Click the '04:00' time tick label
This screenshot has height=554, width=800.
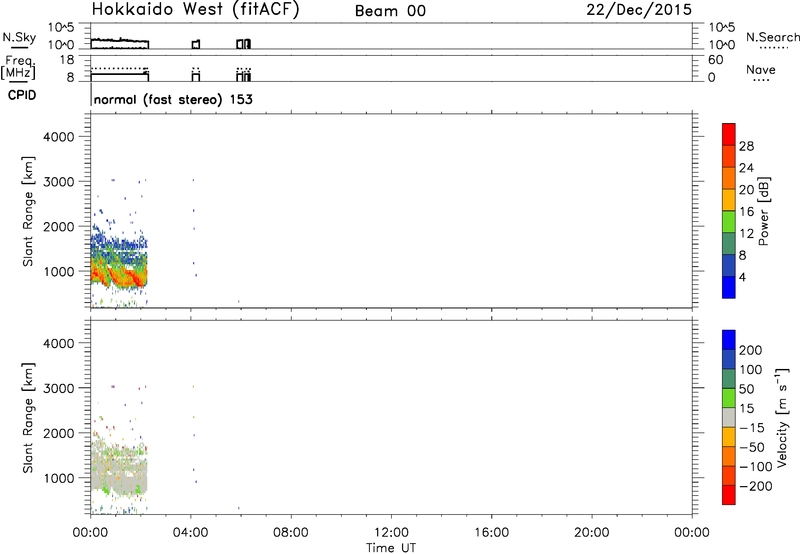pos(190,533)
